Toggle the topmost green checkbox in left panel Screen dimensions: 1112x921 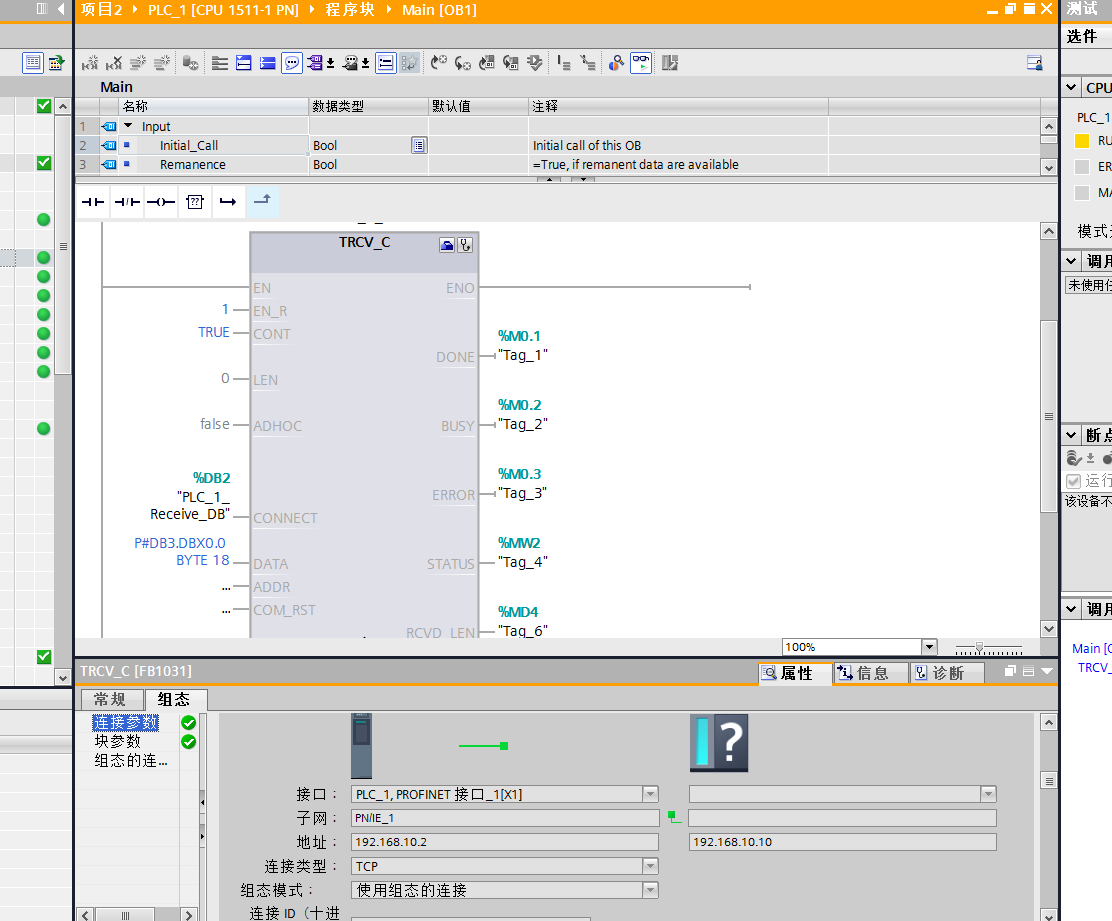(44, 106)
